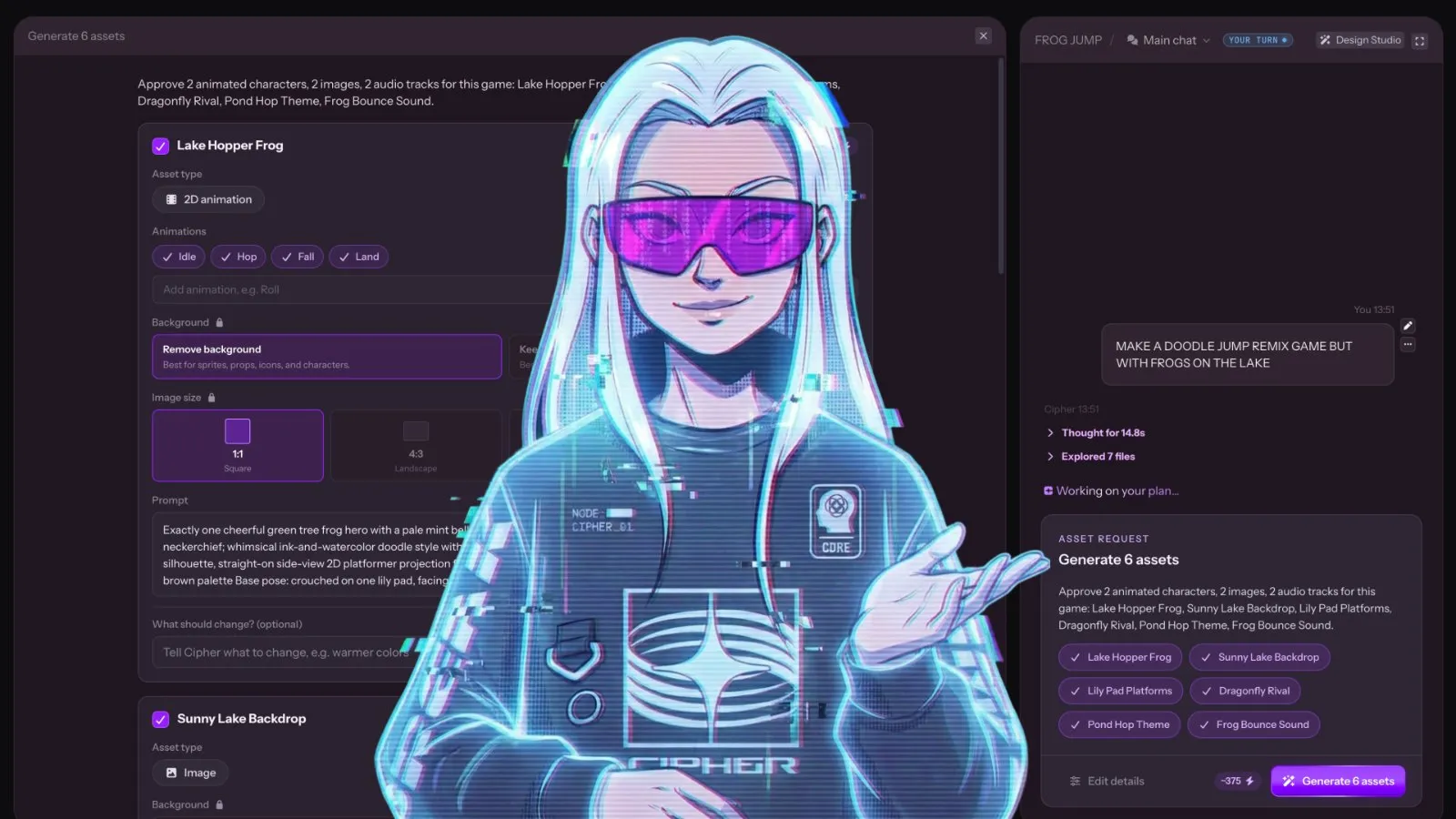This screenshot has height=819, width=1456.
Task: Select the Remove background option
Action: point(327,357)
